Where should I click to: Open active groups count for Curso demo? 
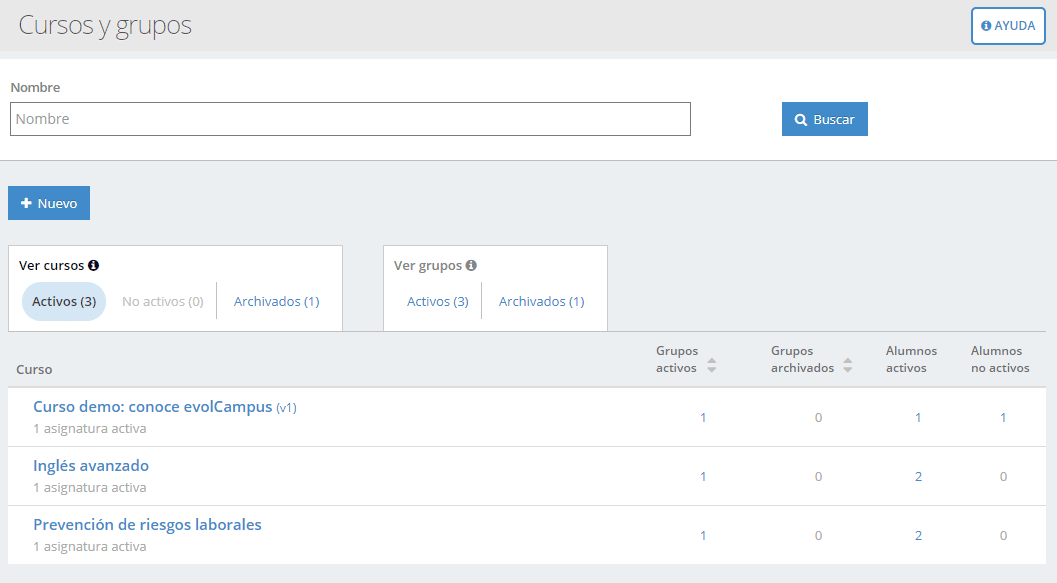click(x=703, y=418)
